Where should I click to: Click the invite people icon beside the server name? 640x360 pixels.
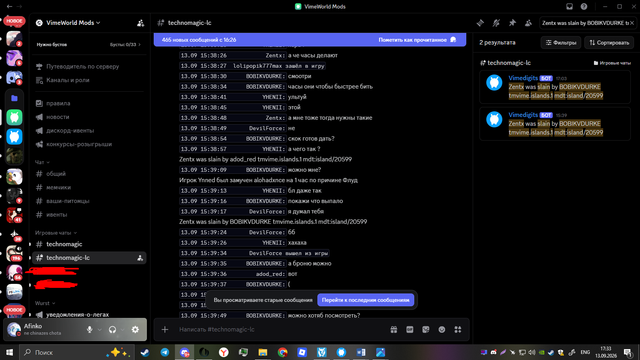[x=140, y=23]
